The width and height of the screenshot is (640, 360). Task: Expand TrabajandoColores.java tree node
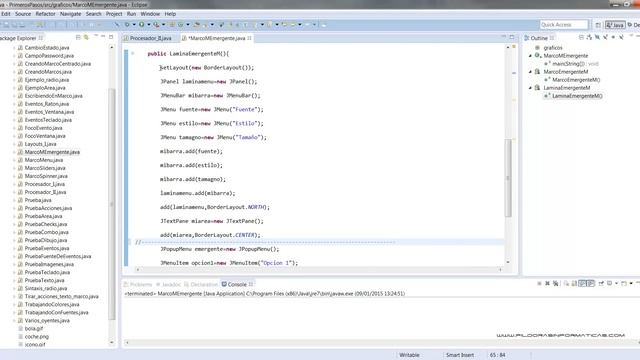click(14, 304)
